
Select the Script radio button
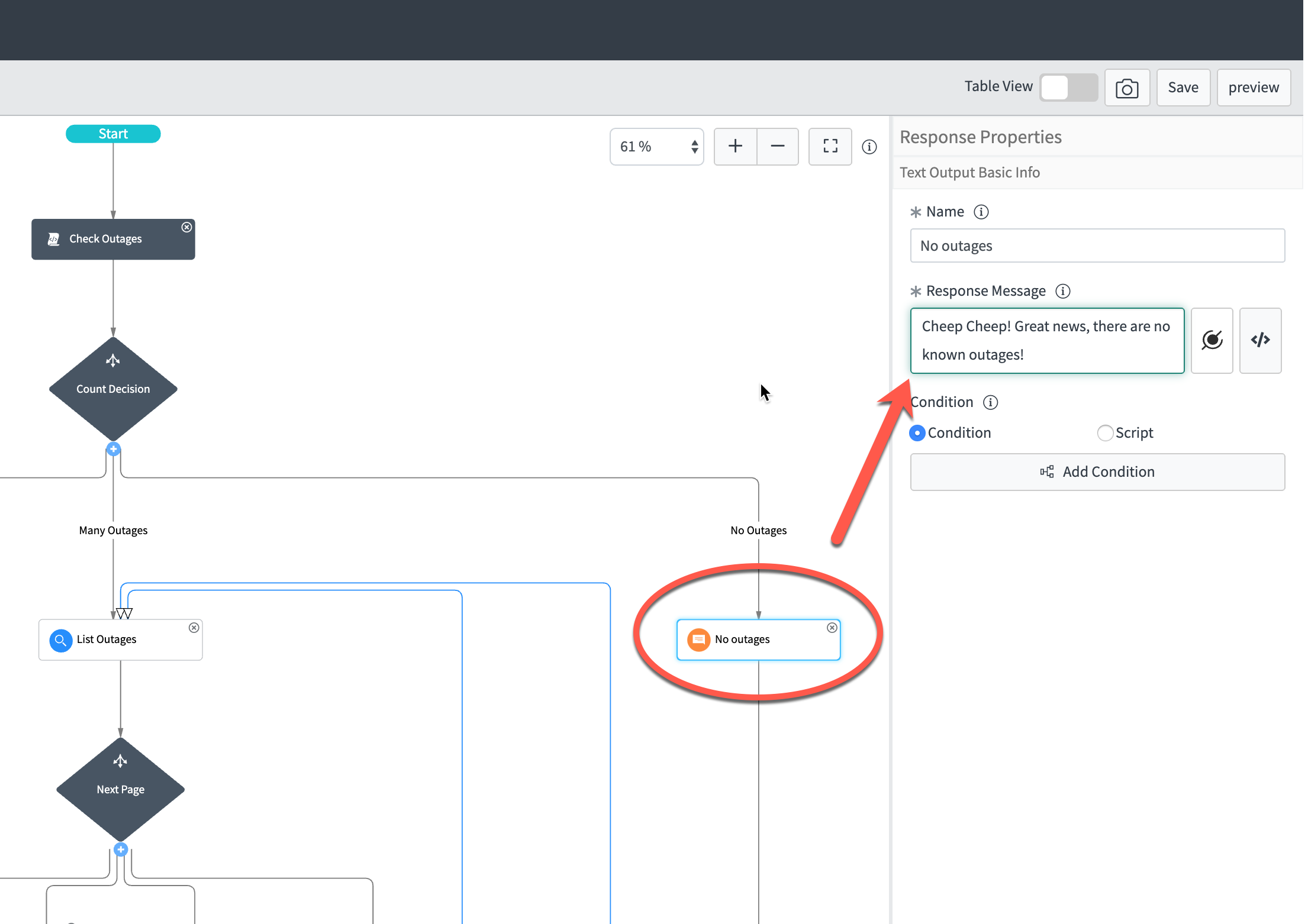click(x=1104, y=433)
